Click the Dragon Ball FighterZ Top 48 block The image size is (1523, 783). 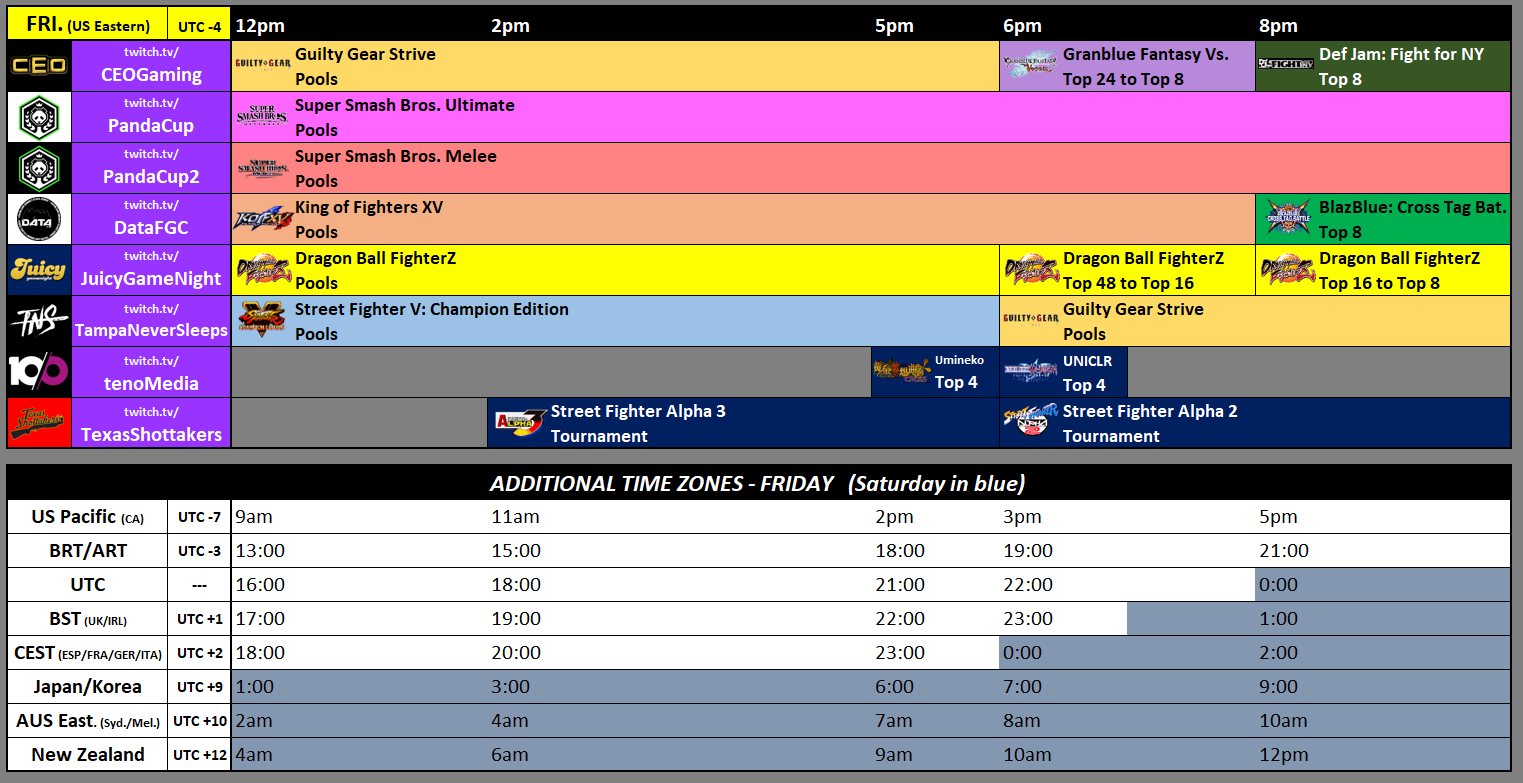coord(1126,269)
